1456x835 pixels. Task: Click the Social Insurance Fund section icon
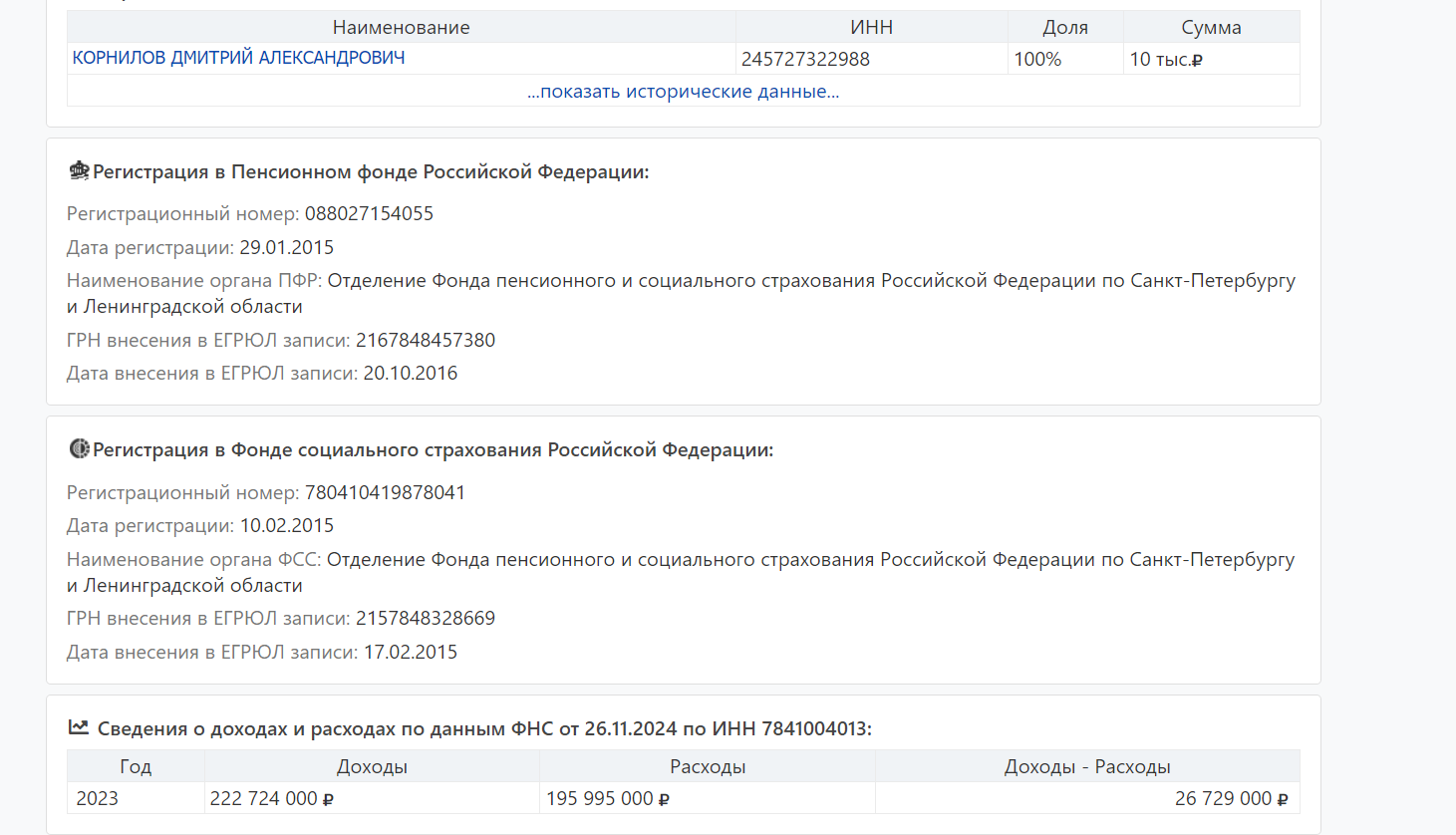click(x=79, y=449)
